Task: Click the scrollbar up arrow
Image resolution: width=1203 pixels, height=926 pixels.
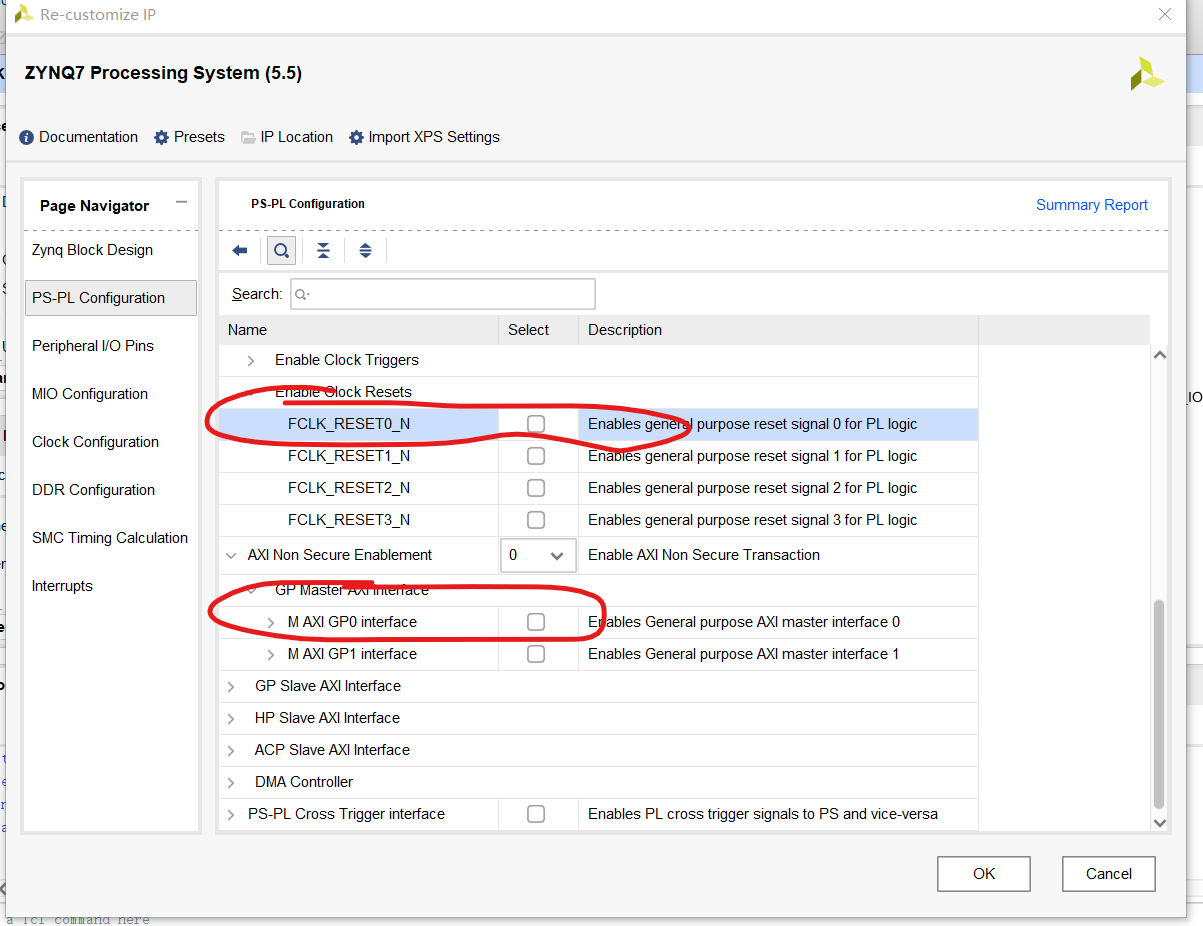Action: tap(1160, 354)
